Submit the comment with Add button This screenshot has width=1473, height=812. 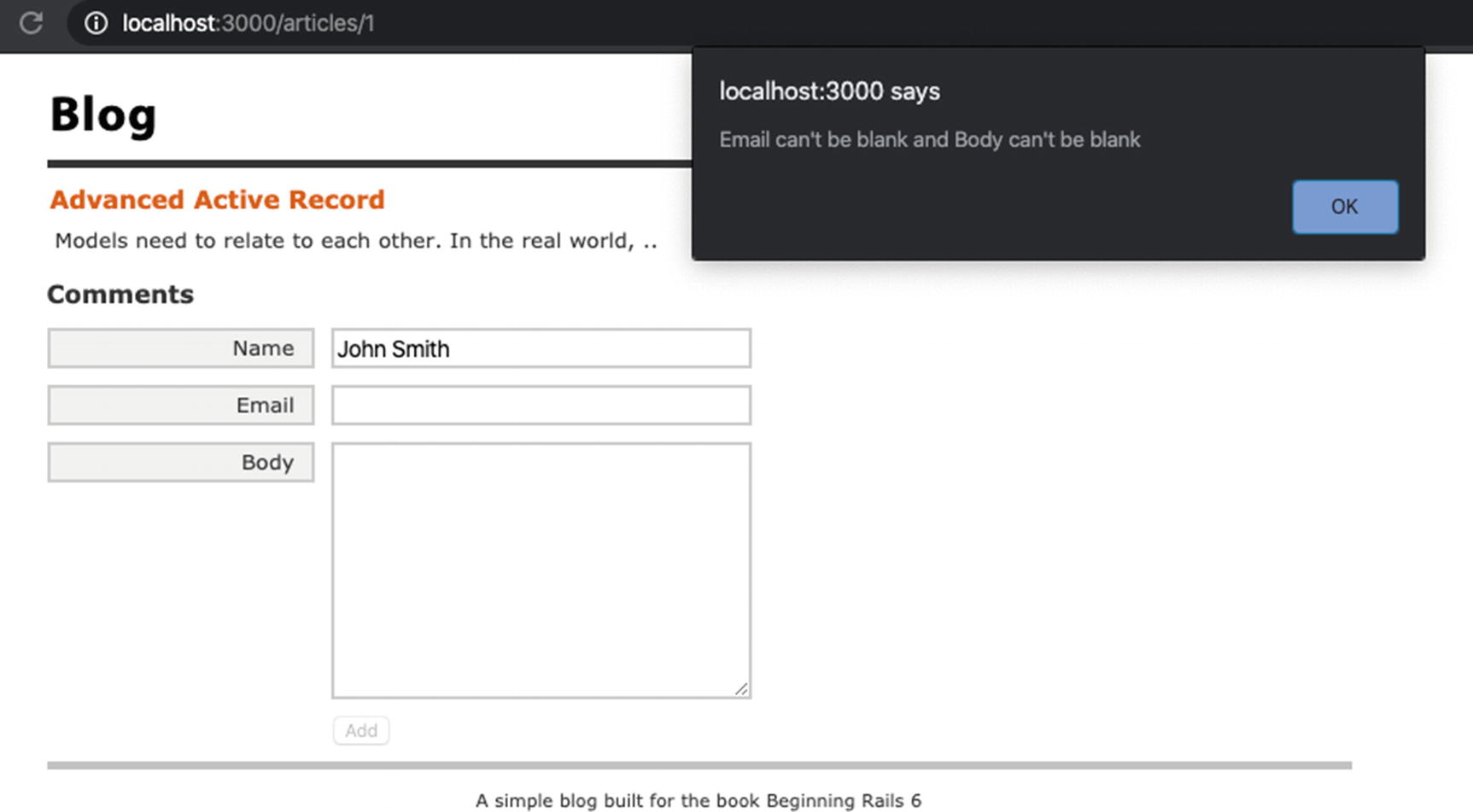click(361, 731)
